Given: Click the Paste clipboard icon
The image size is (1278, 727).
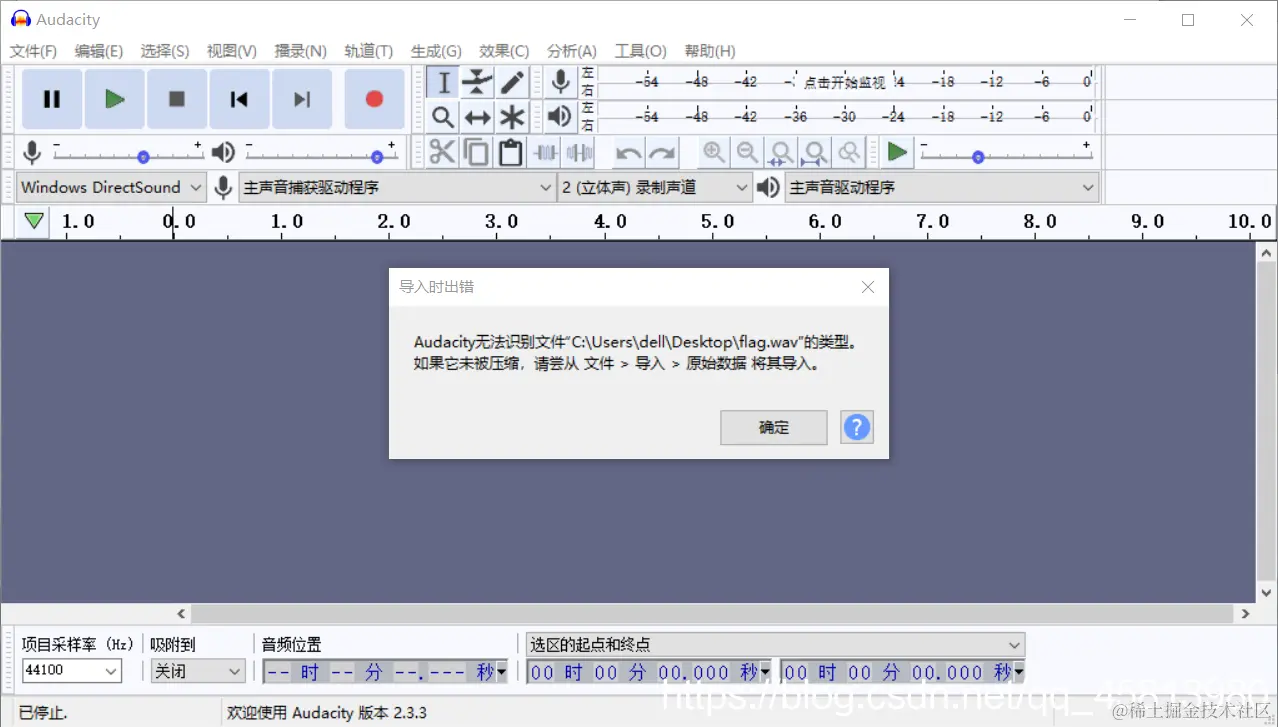Looking at the screenshot, I should pos(511,153).
